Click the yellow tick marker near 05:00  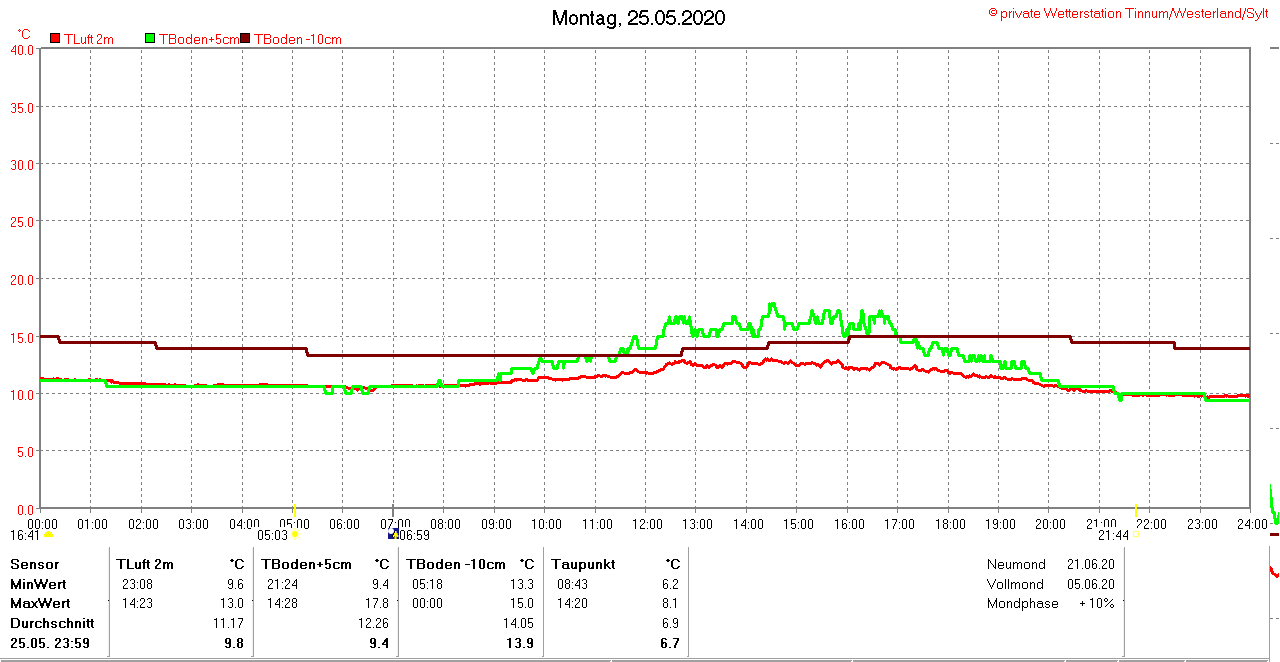click(x=294, y=510)
